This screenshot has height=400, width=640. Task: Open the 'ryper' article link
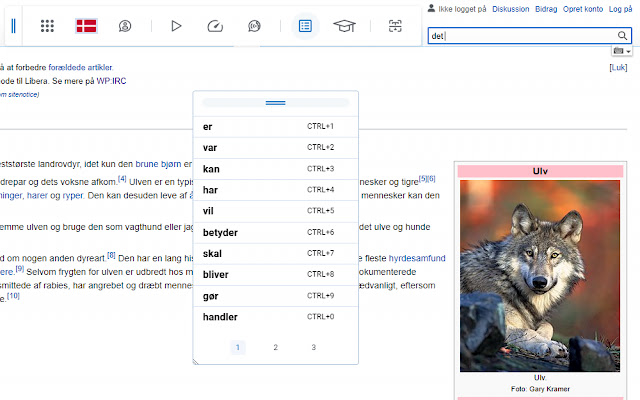coord(73,196)
